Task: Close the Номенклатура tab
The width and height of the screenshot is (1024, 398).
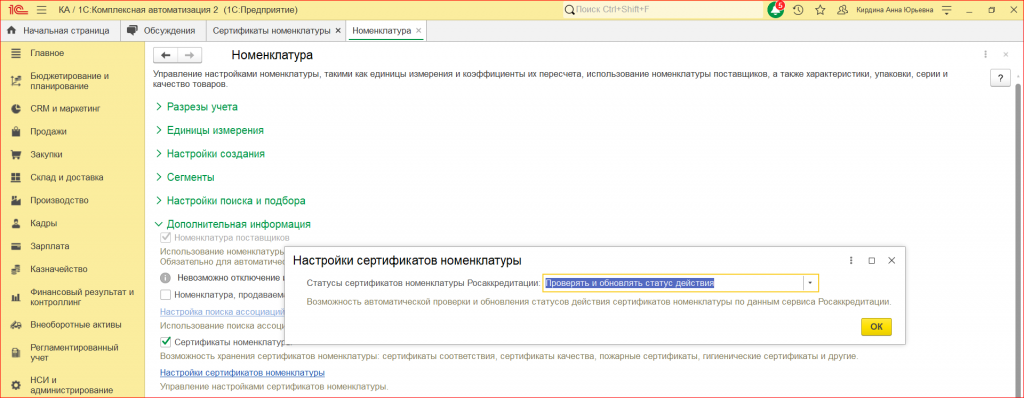Action: (x=419, y=31)
